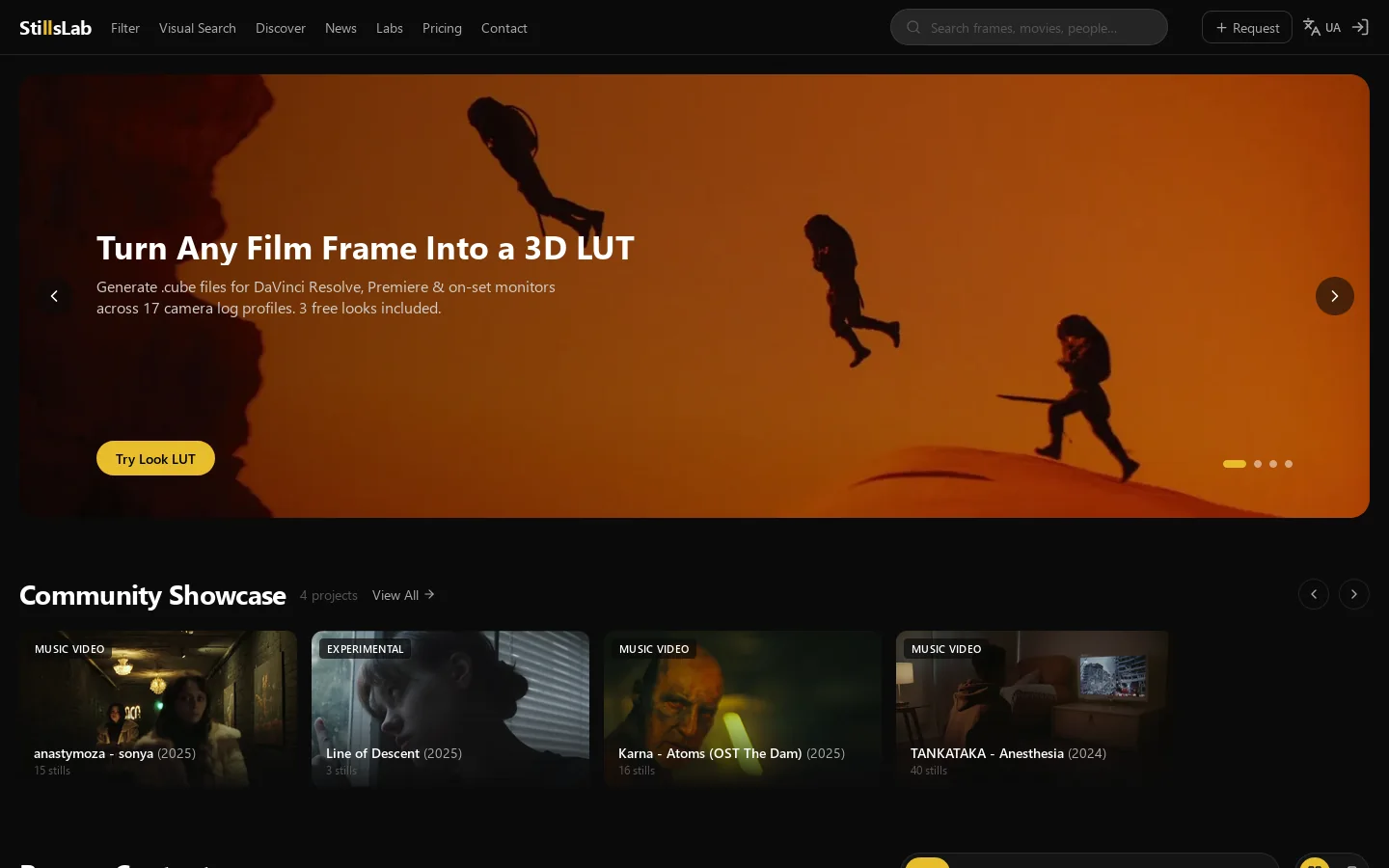Screen dimensions: 1389x868
Task: Open the Discover nav item
Action: tap(281, 28)
